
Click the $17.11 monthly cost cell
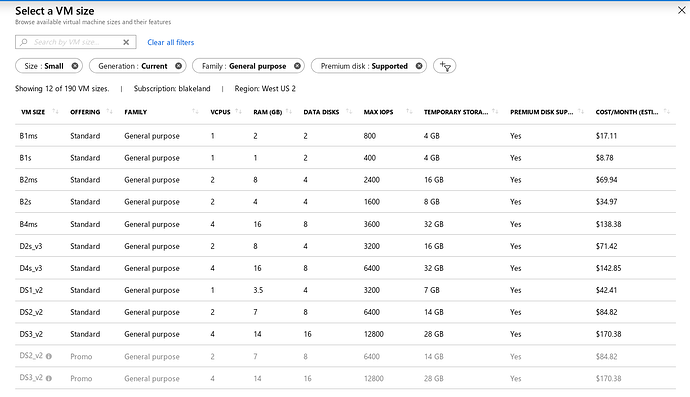pyautogui.click(x=606, y=136)
